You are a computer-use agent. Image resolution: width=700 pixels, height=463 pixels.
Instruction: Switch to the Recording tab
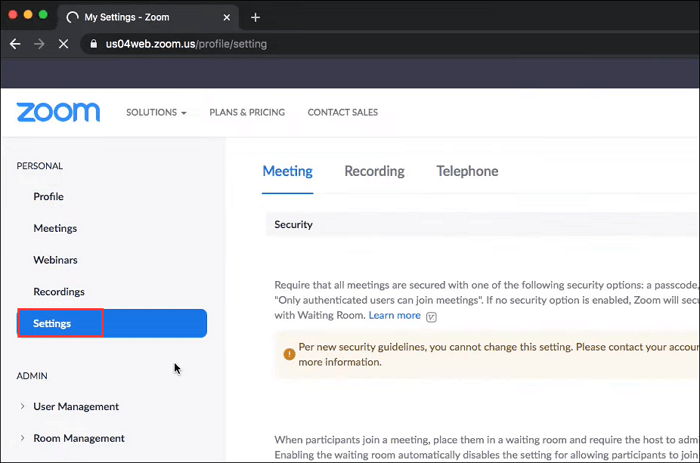(374, 171)
